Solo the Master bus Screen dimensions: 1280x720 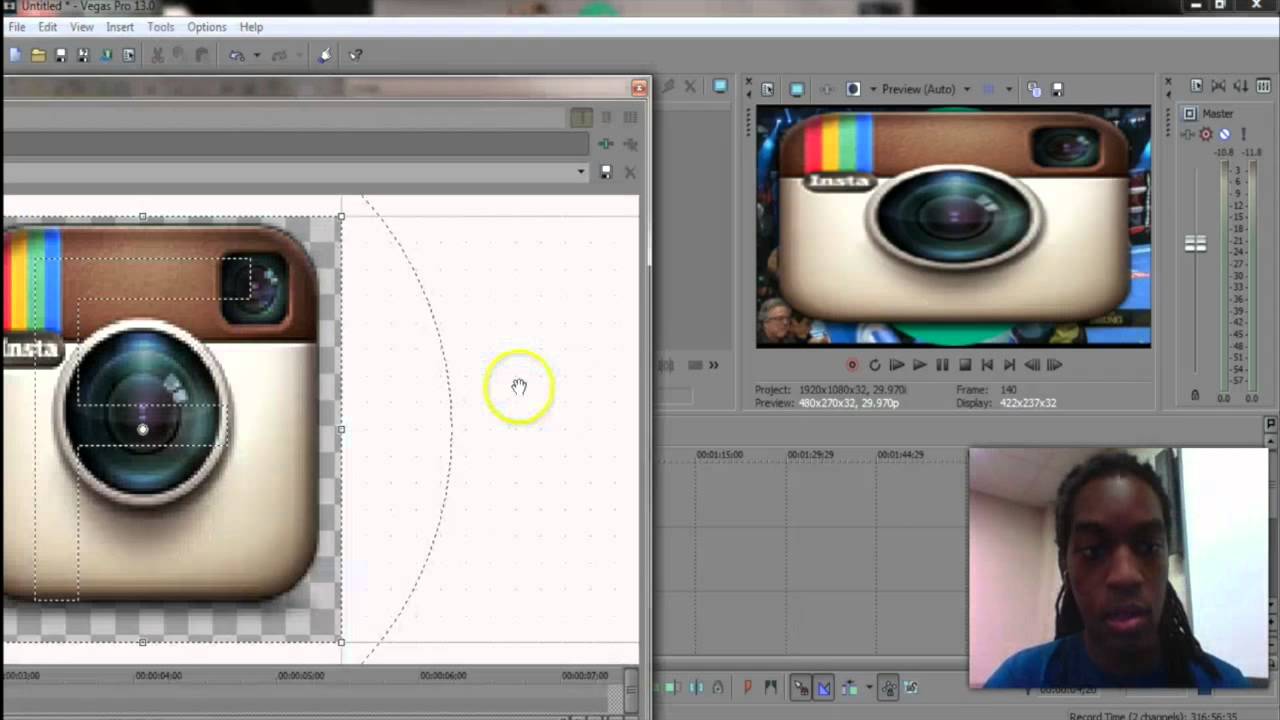1243,134
